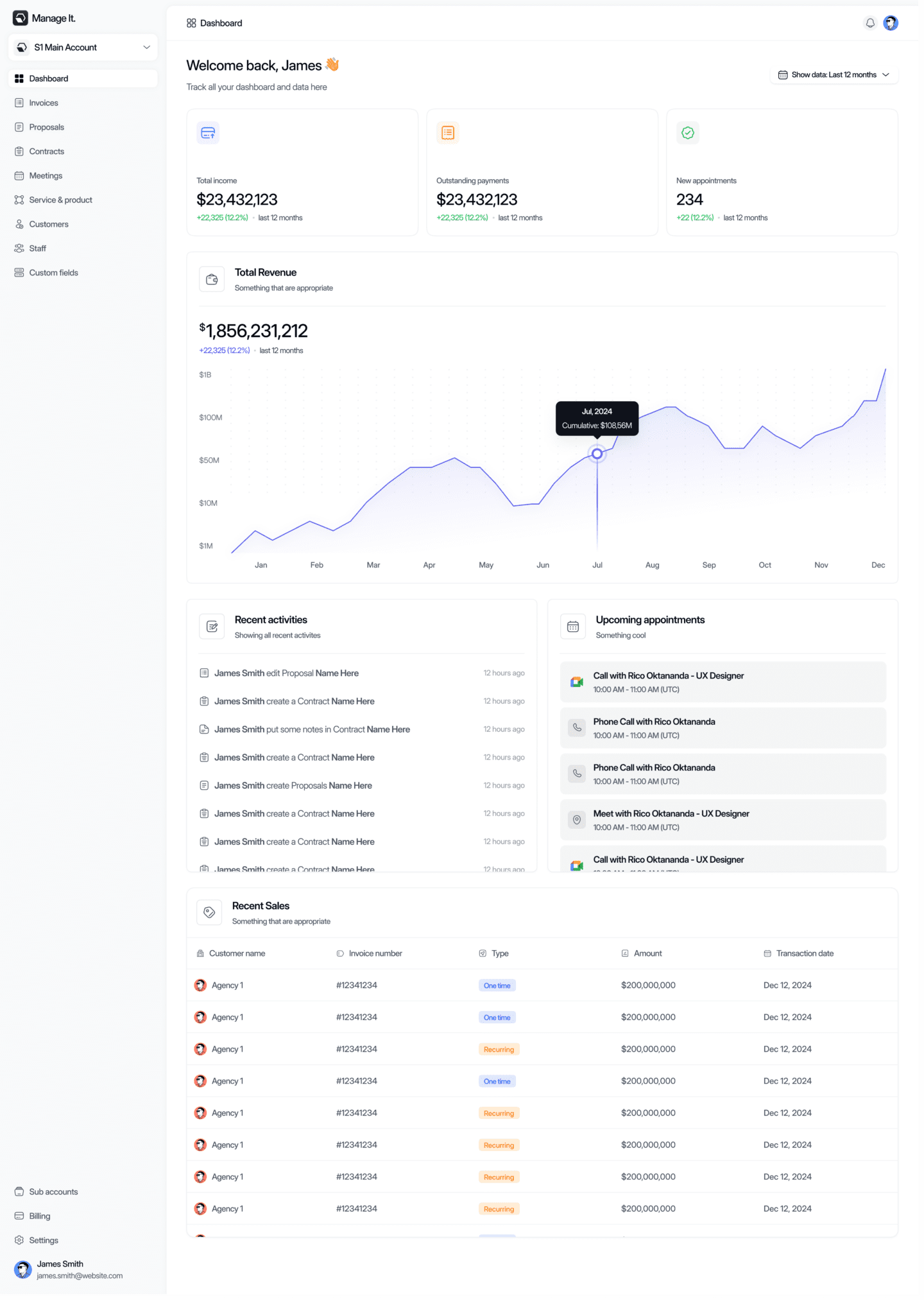
Task: Click the Manage It. logo icon
Action: click(x=21, y=18)
